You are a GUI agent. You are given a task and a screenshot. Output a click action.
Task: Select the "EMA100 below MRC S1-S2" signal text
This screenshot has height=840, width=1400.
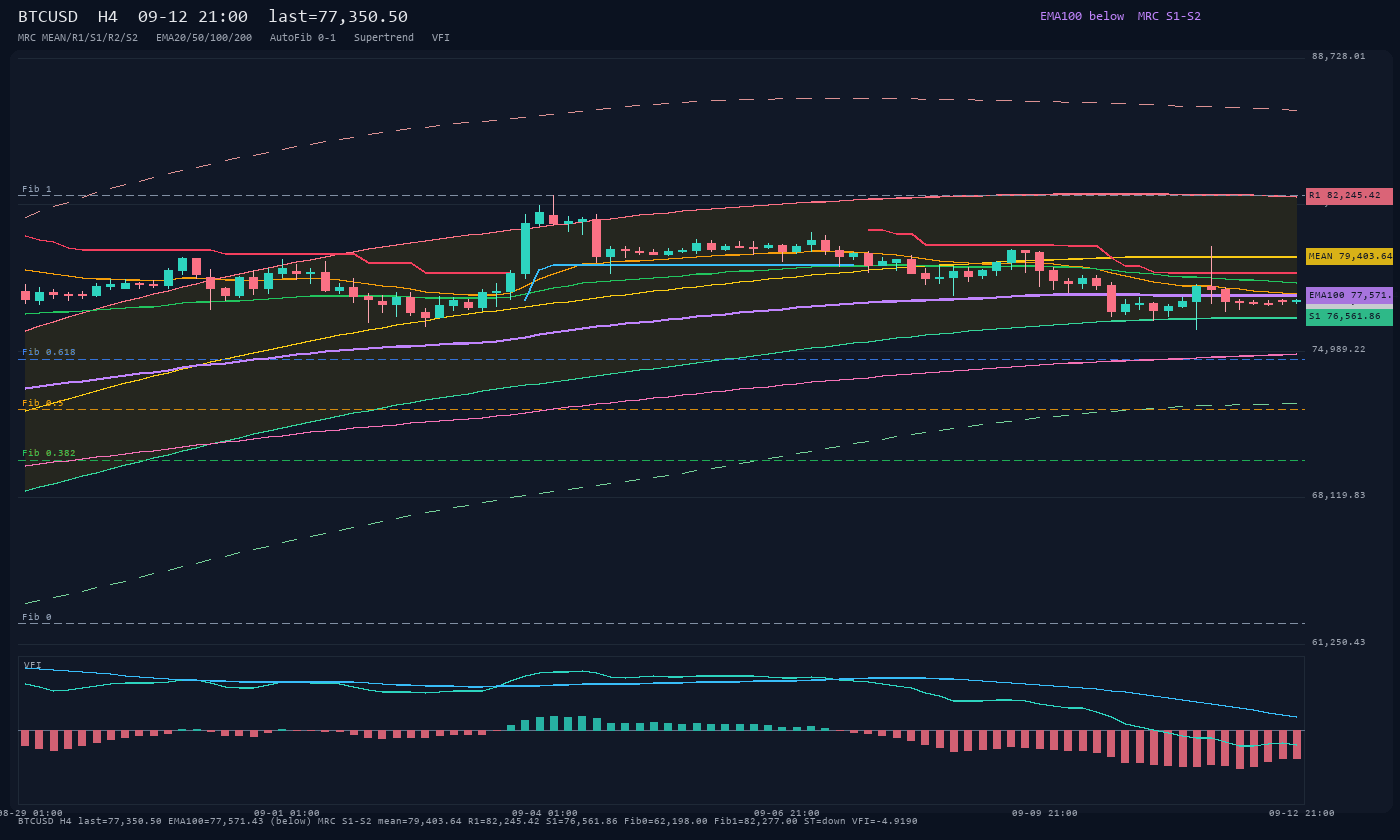coord(1120,16)
